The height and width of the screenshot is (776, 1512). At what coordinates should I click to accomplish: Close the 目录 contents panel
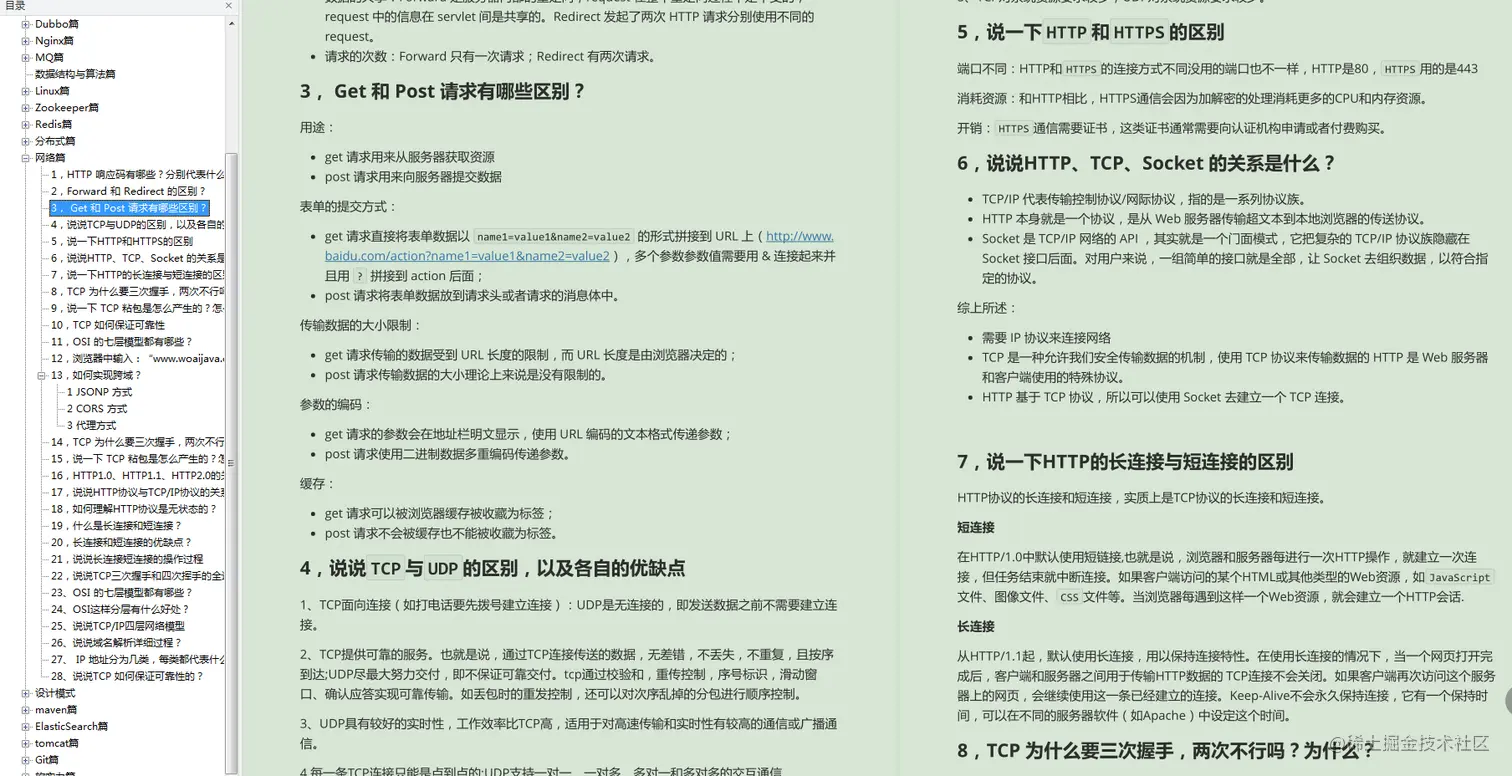point(228,6)
